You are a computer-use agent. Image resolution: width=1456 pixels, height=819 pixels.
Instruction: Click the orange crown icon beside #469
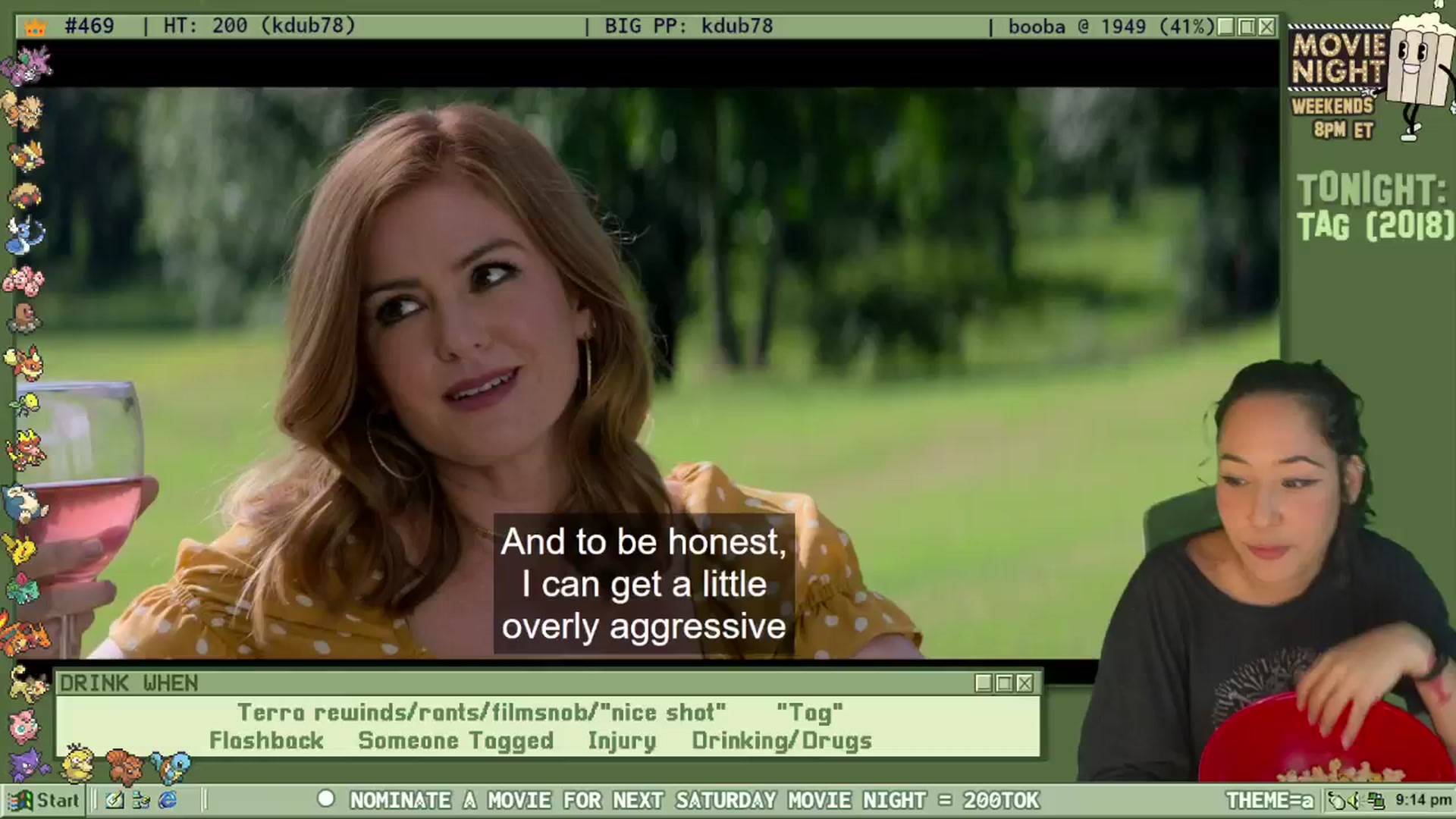(35, 27)
